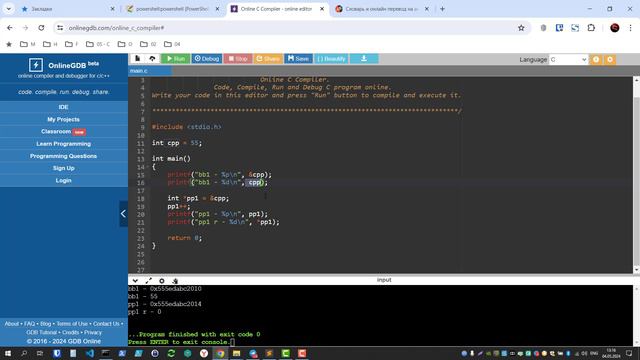Open the About footer link
This screenshot has width=640, height=360.
11,324
